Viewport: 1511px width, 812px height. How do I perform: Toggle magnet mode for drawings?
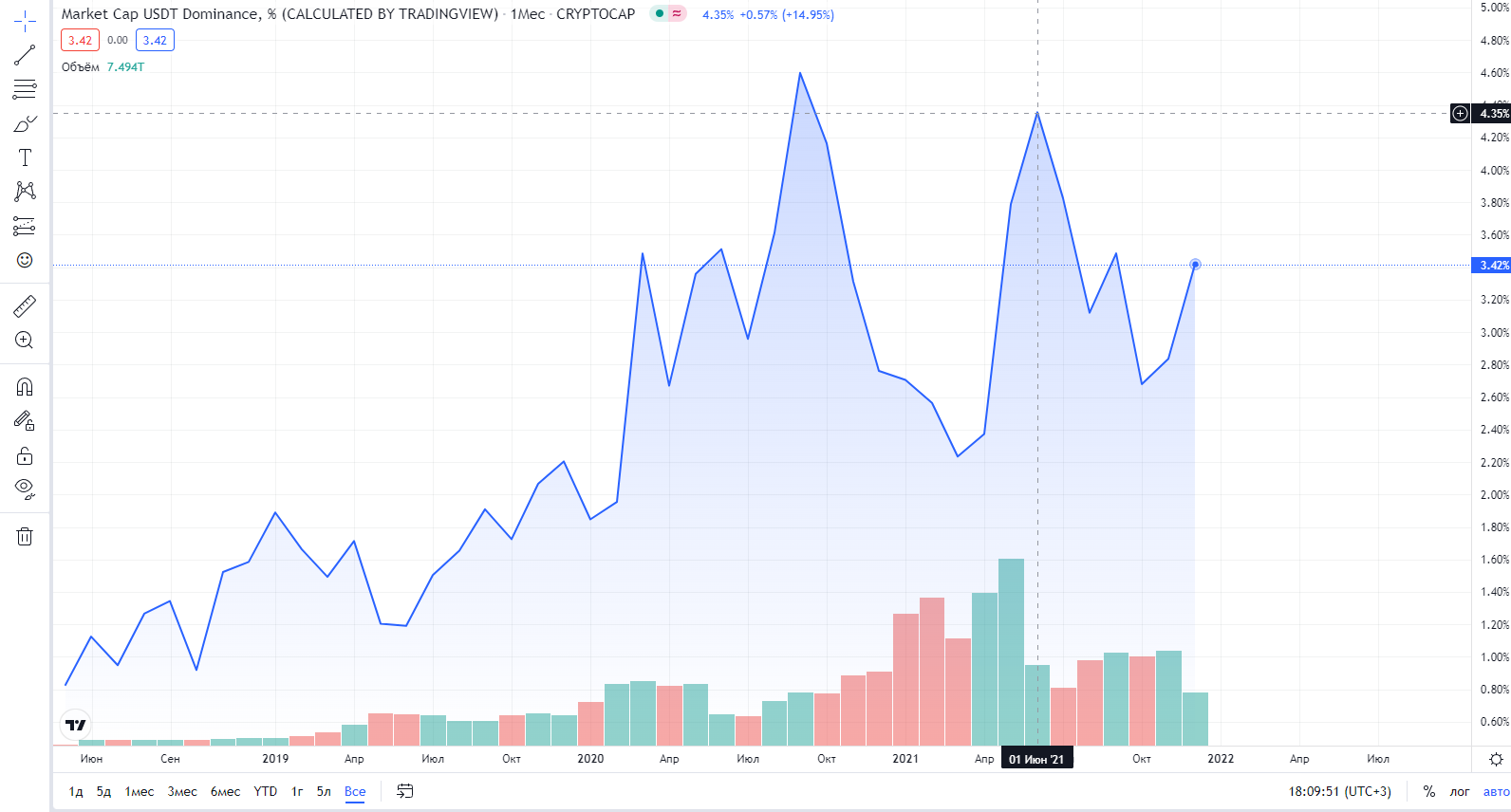25,386
